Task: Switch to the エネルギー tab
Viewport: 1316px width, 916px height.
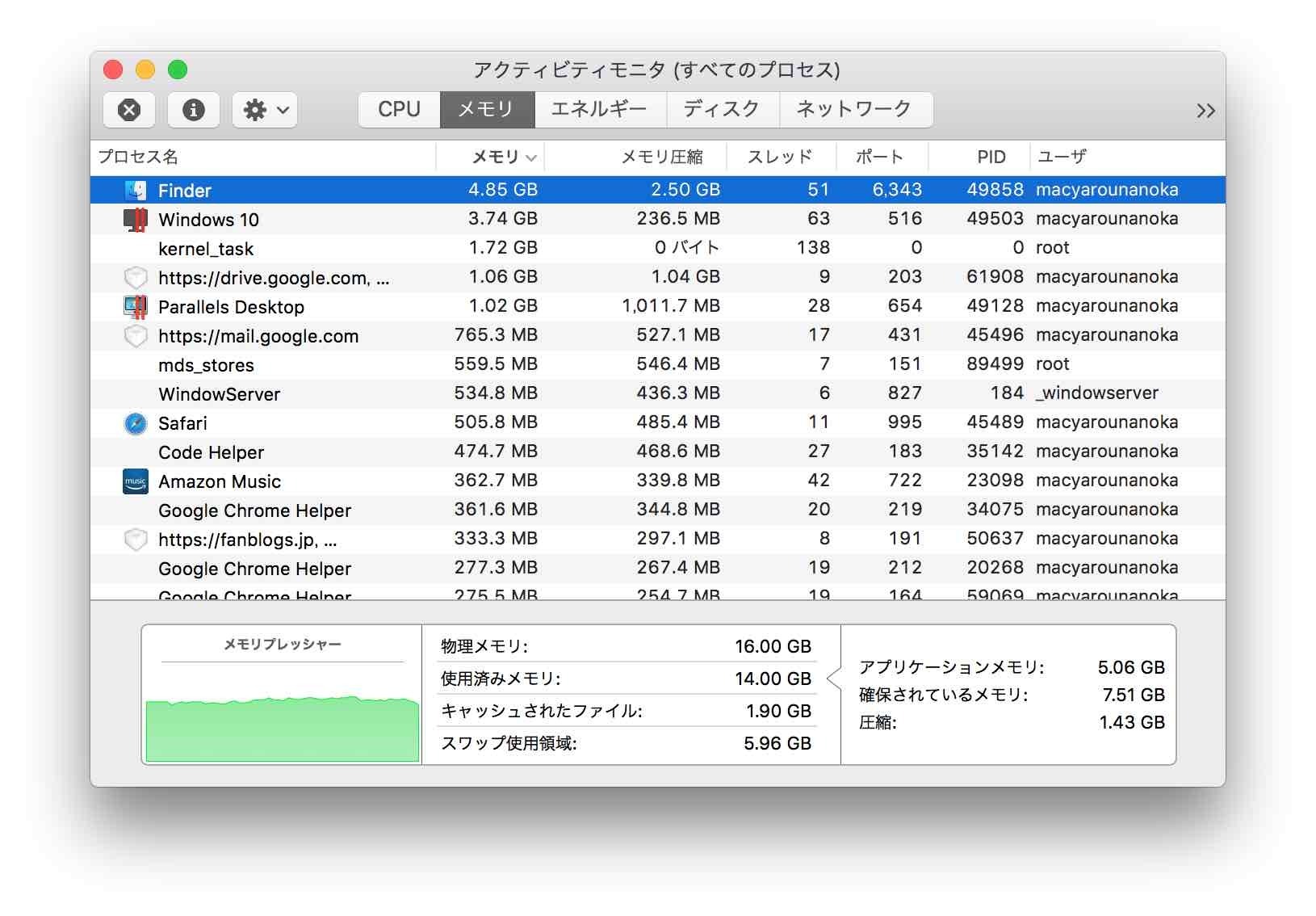Action: point(600,109)
